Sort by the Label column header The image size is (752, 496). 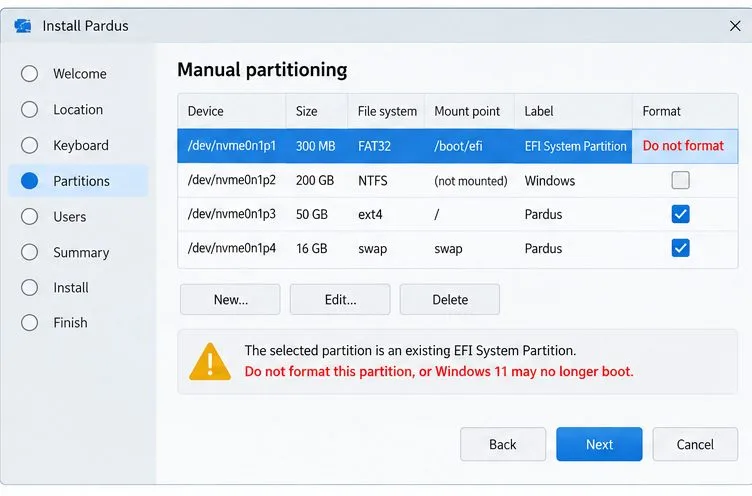[574, 111]
